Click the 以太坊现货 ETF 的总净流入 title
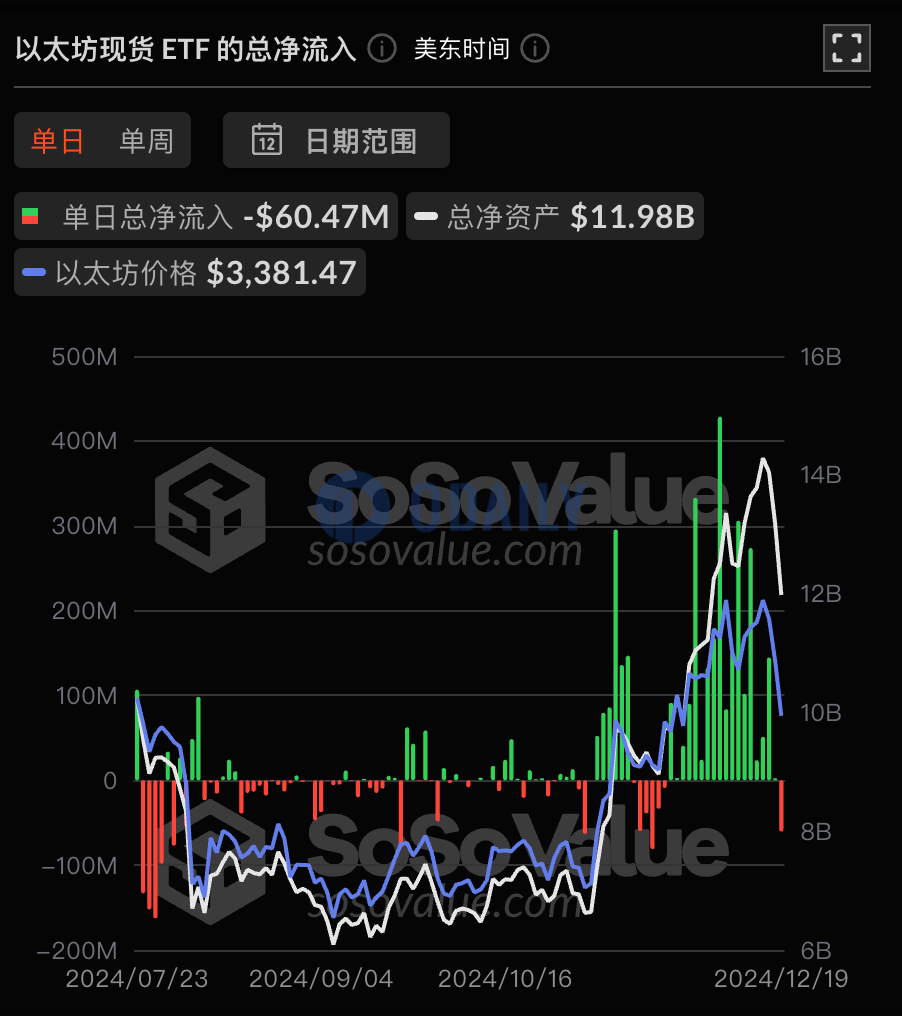 (186, 48)
